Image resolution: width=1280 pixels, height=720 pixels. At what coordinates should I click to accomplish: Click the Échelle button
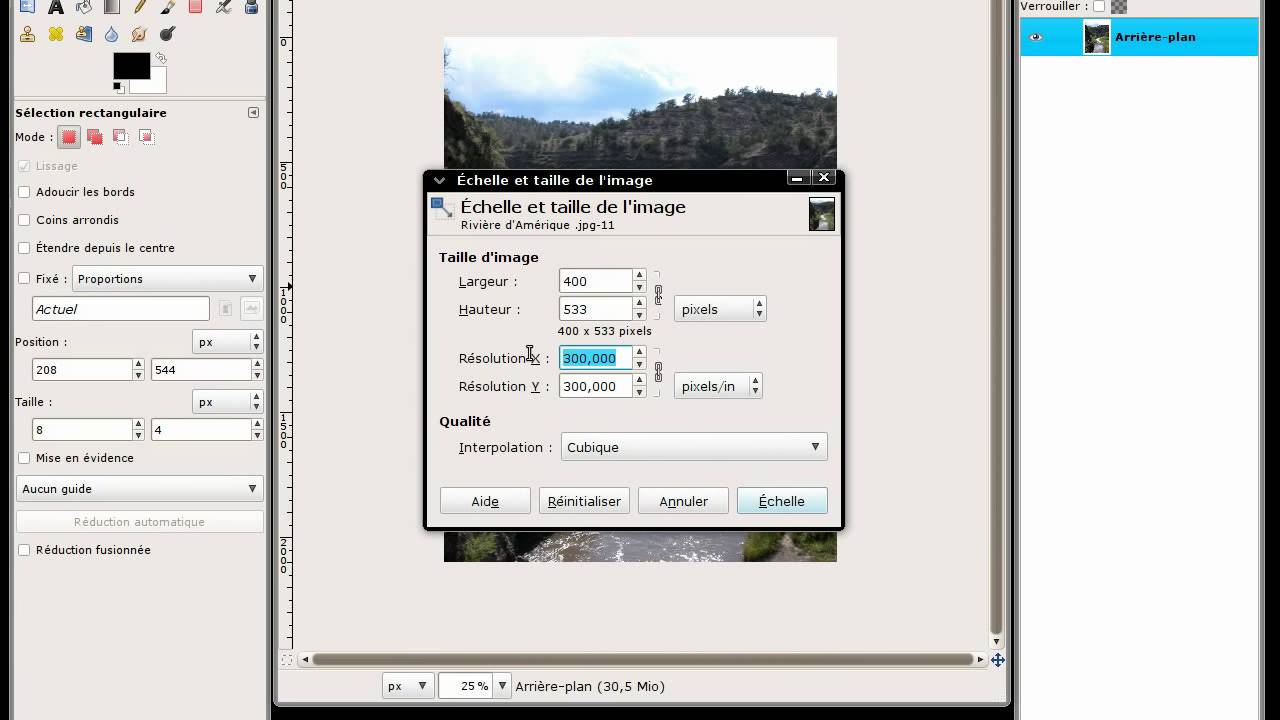click(x=782, y=501)
